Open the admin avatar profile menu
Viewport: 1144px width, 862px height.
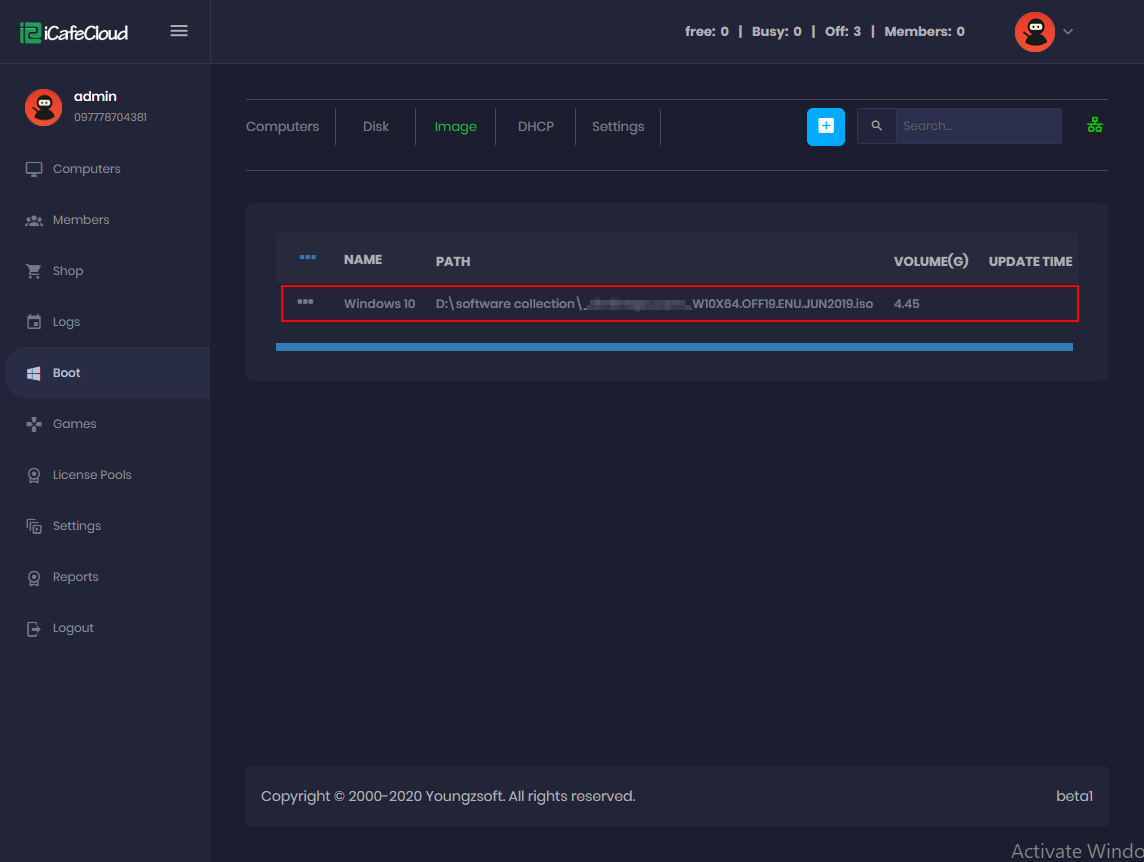click(1035, 31)
